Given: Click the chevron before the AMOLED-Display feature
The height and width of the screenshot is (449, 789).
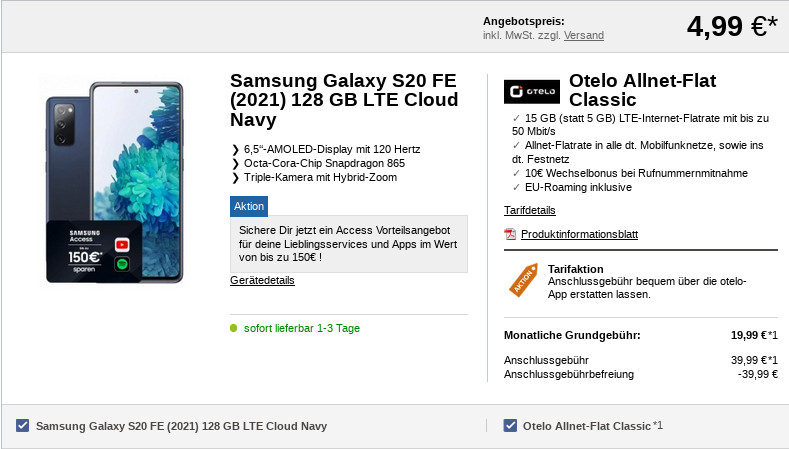Looking at the screenshot, I should 234,150.
